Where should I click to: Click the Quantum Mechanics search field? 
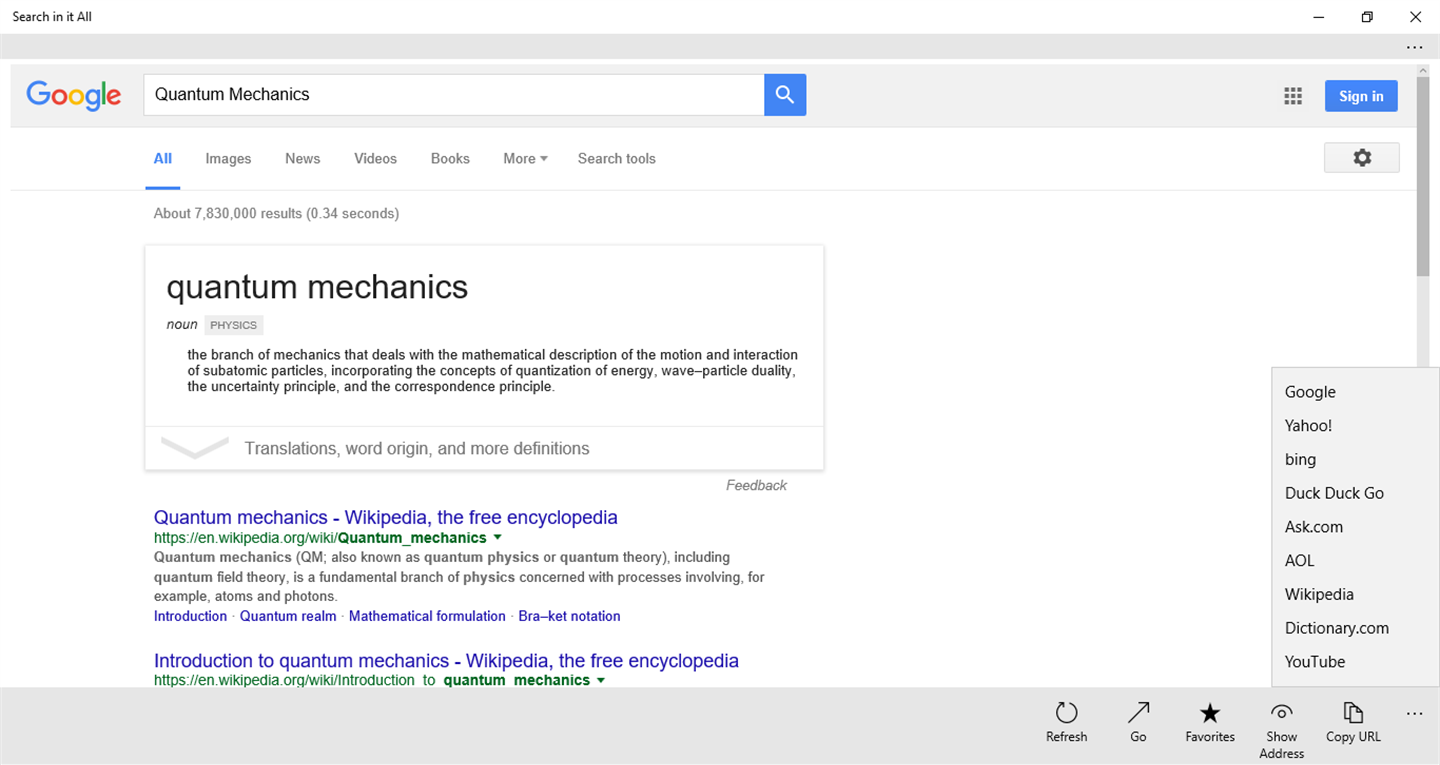click(454, 95)
